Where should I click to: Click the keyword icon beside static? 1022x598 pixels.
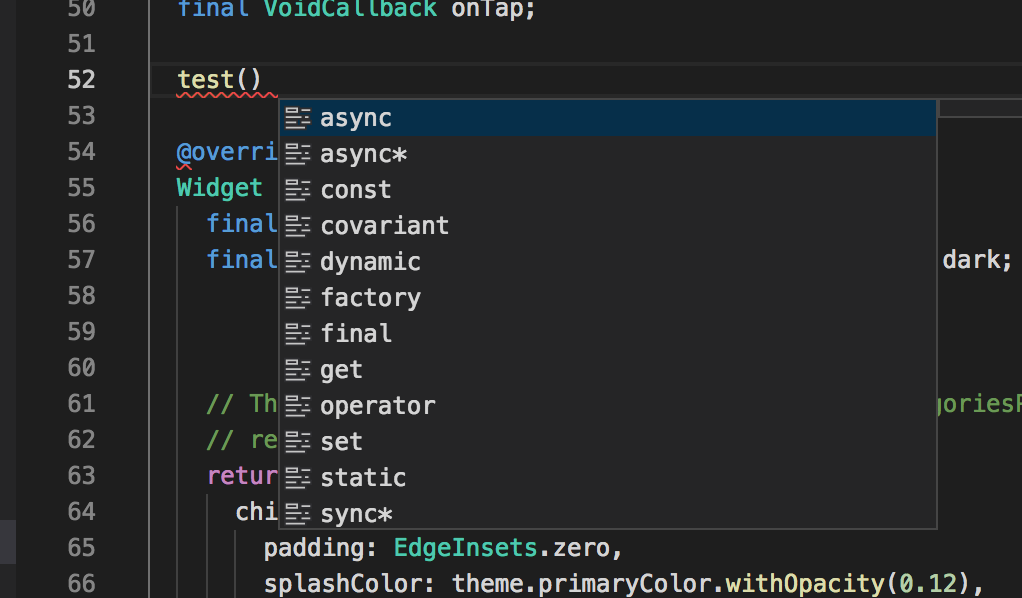pos(298,477)
